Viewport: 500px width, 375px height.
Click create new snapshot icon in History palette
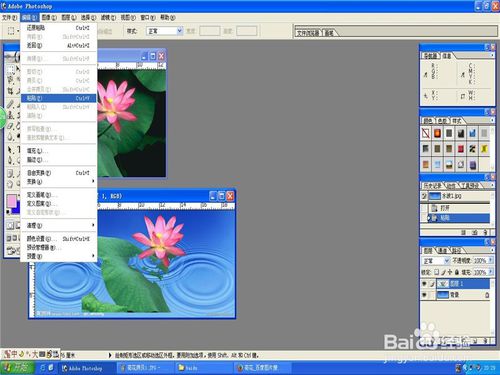tap(475, 232)
